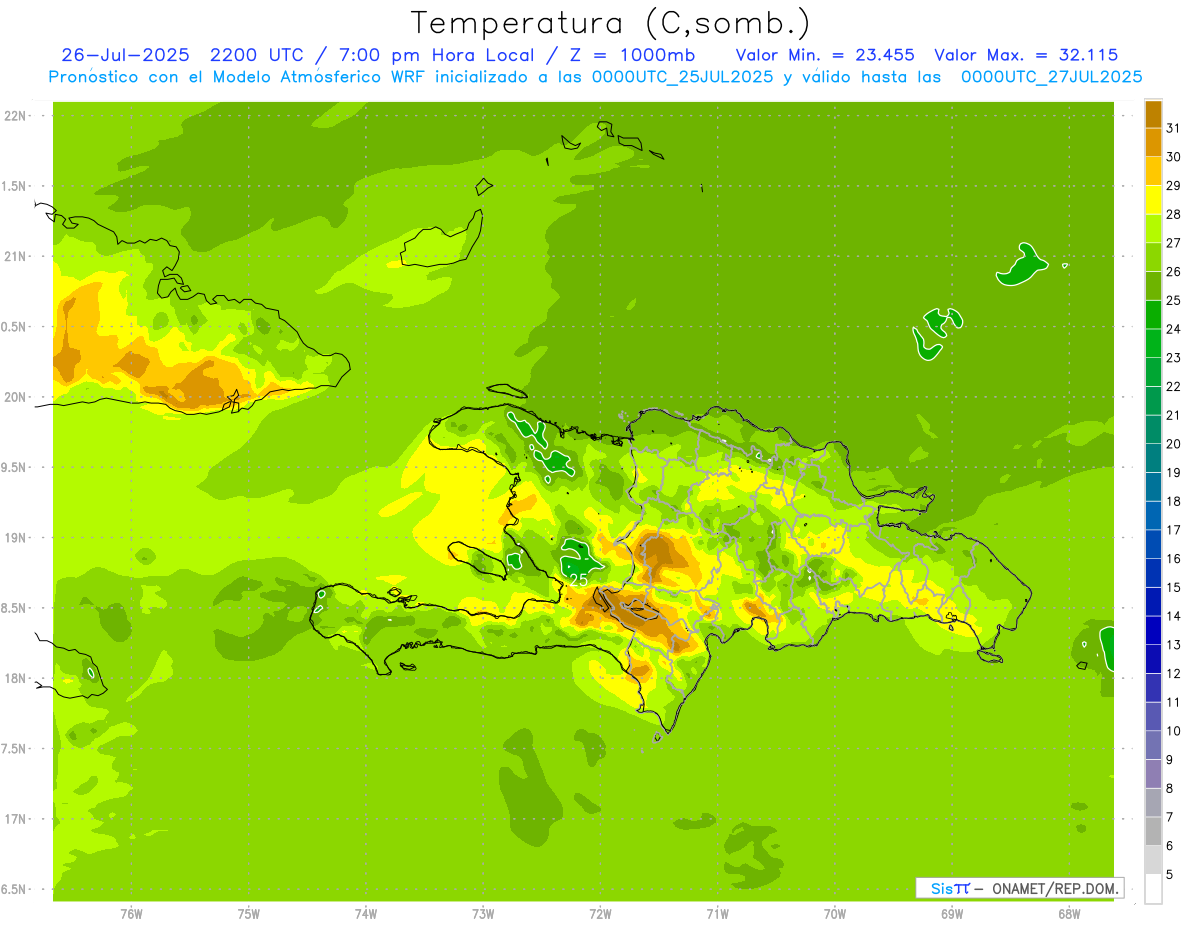This screenshot has width=1200, height=927.
Task: Click the '22N' latitude axis label
Action: (17, 116)
